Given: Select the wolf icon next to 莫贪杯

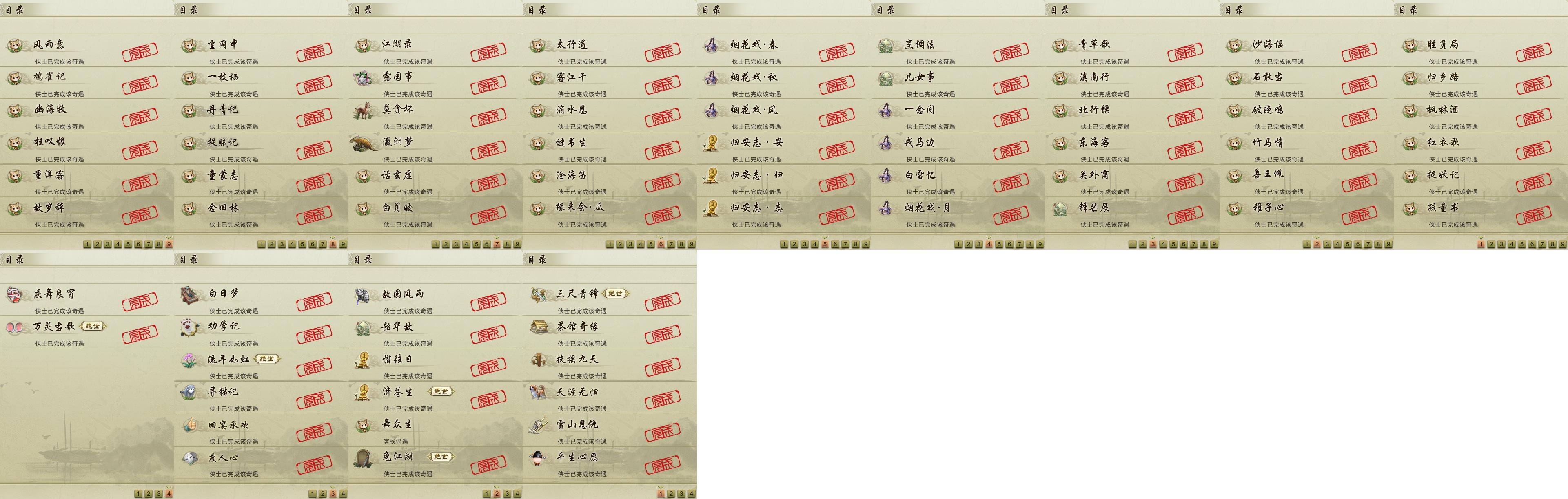Looking at the screenshot, I should (x=364, y=111).
